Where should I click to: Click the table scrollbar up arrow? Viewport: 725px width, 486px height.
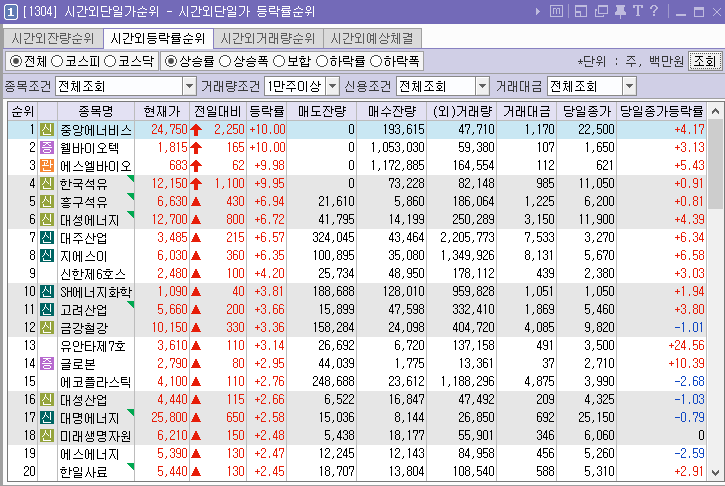(x=715, y=111)
